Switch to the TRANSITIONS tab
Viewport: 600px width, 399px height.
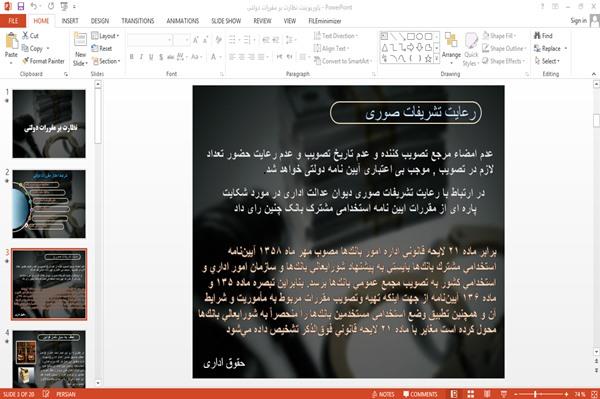tap(138, 21)
